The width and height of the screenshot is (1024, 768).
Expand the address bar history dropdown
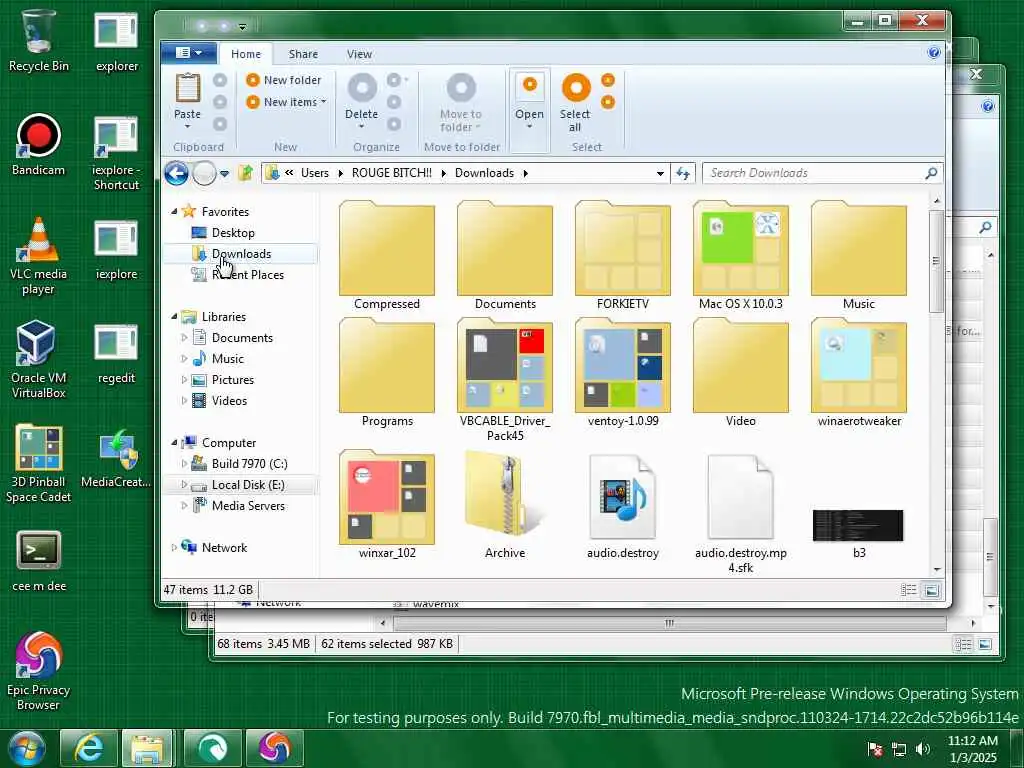pos(660,174)
